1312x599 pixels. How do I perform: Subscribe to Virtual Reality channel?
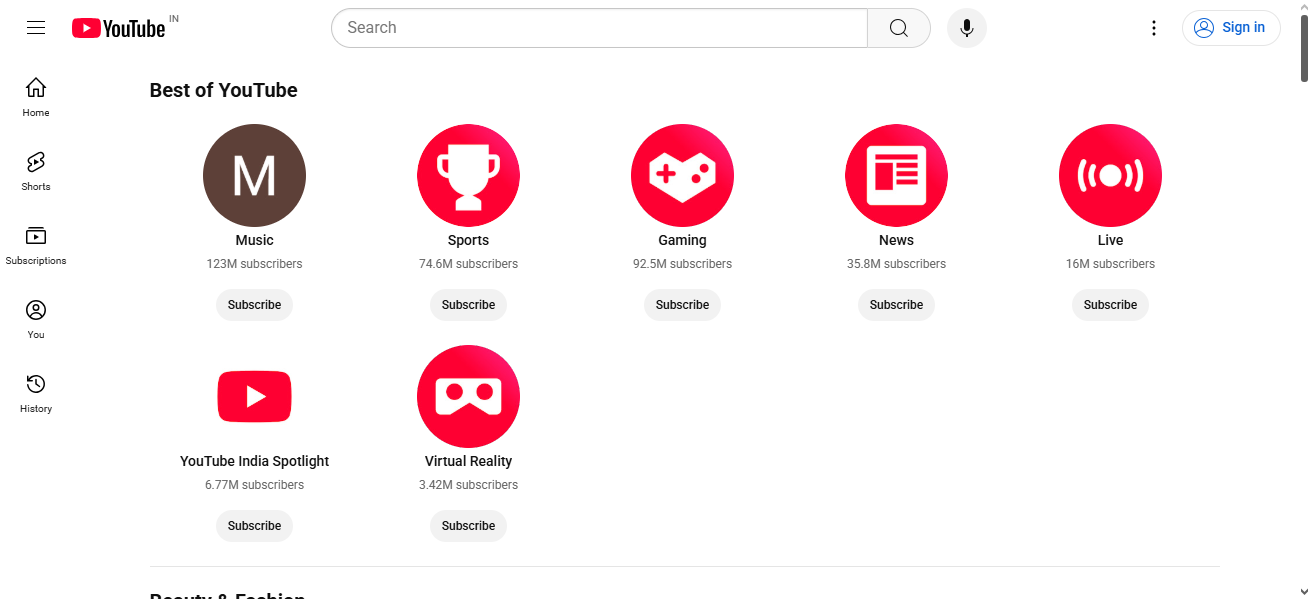(468, 526)
